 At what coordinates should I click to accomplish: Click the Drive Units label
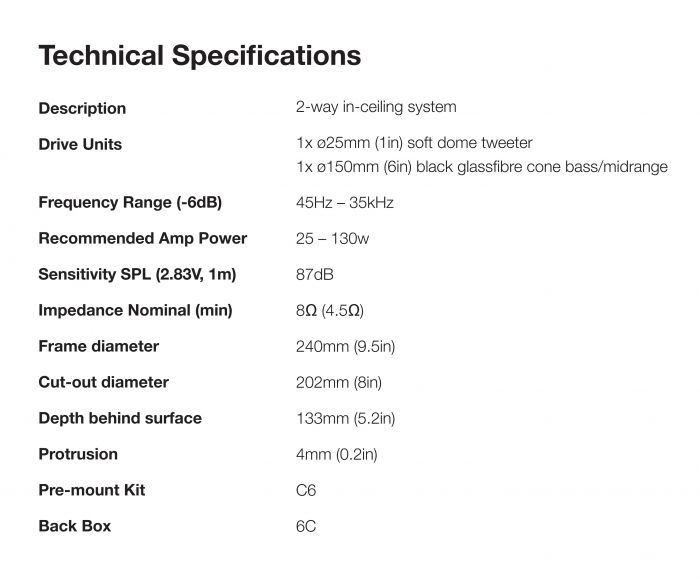tap(80, 144)
